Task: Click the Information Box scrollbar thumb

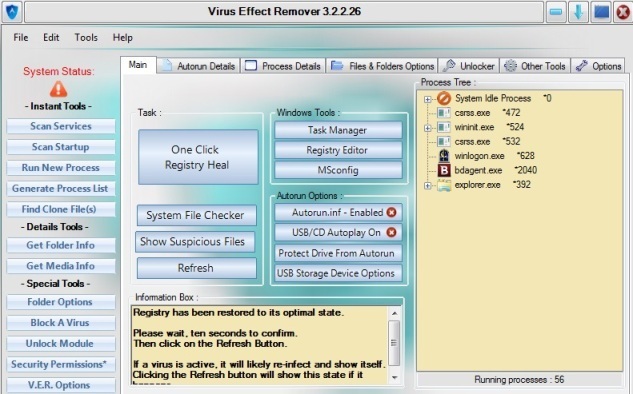Action: point(394,343)
